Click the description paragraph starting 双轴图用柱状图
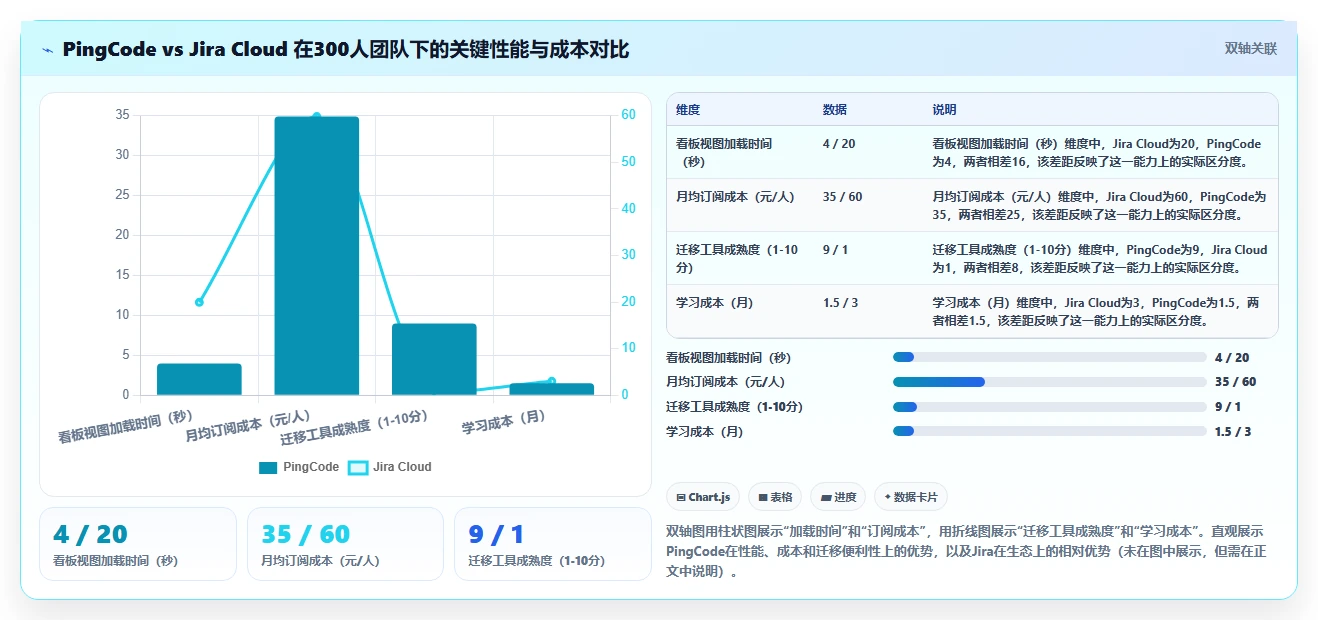Image resolution: width=1318 pixels, height=620 pixels. [965, 552]
